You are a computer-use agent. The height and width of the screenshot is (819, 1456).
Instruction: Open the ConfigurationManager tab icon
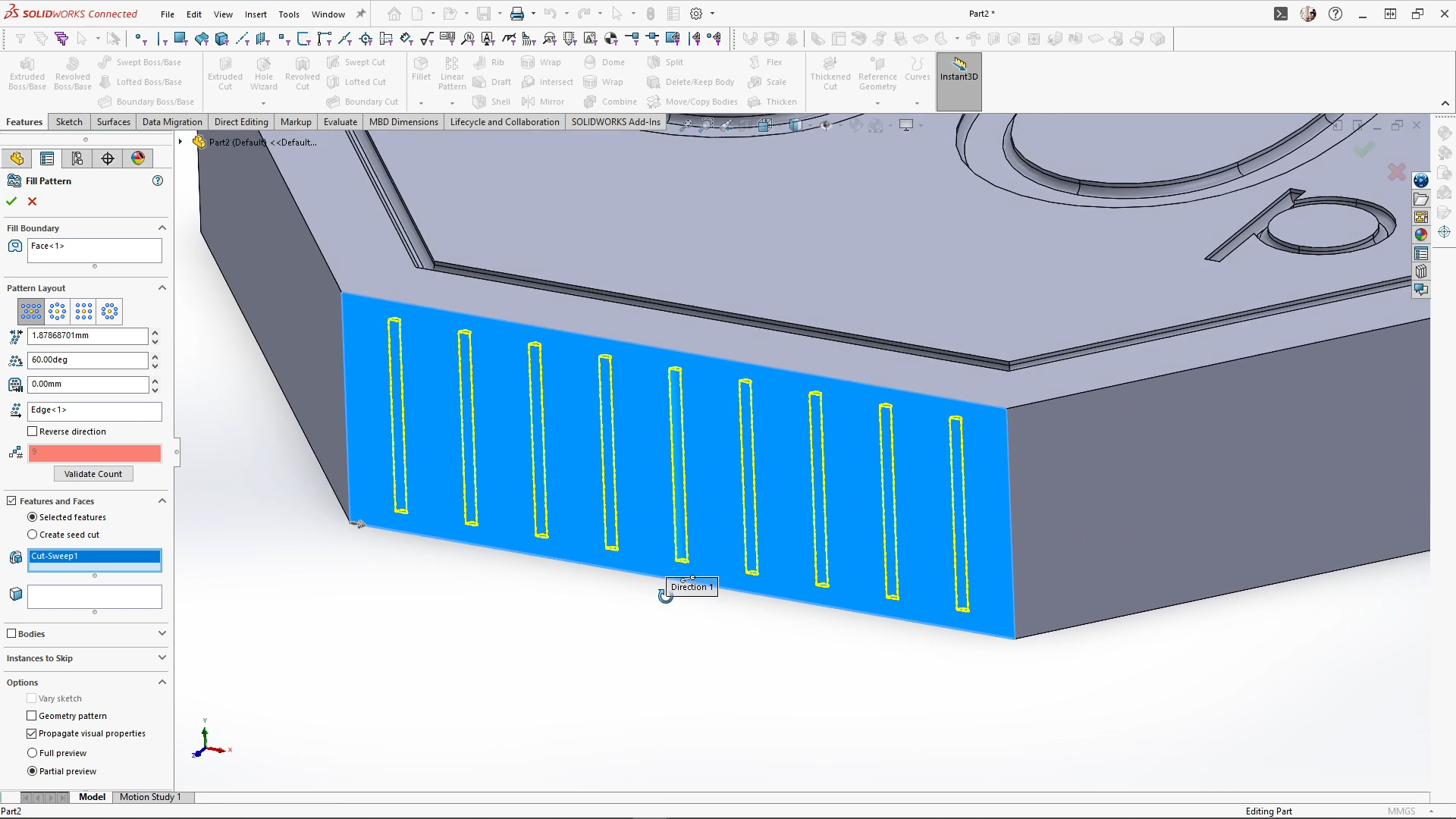(x=77, y=158)
